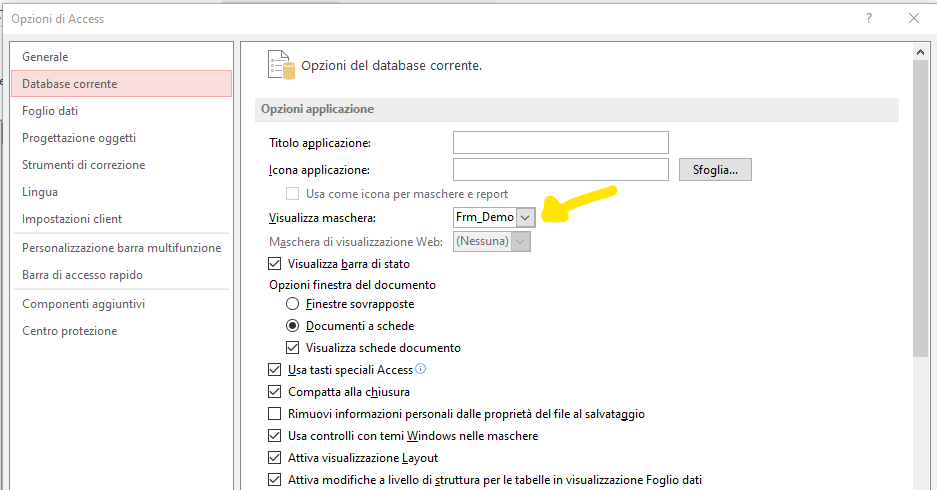Viewport: 937px width, 490px height.
Task: Select Documenti a schede option
Action: 292,326
